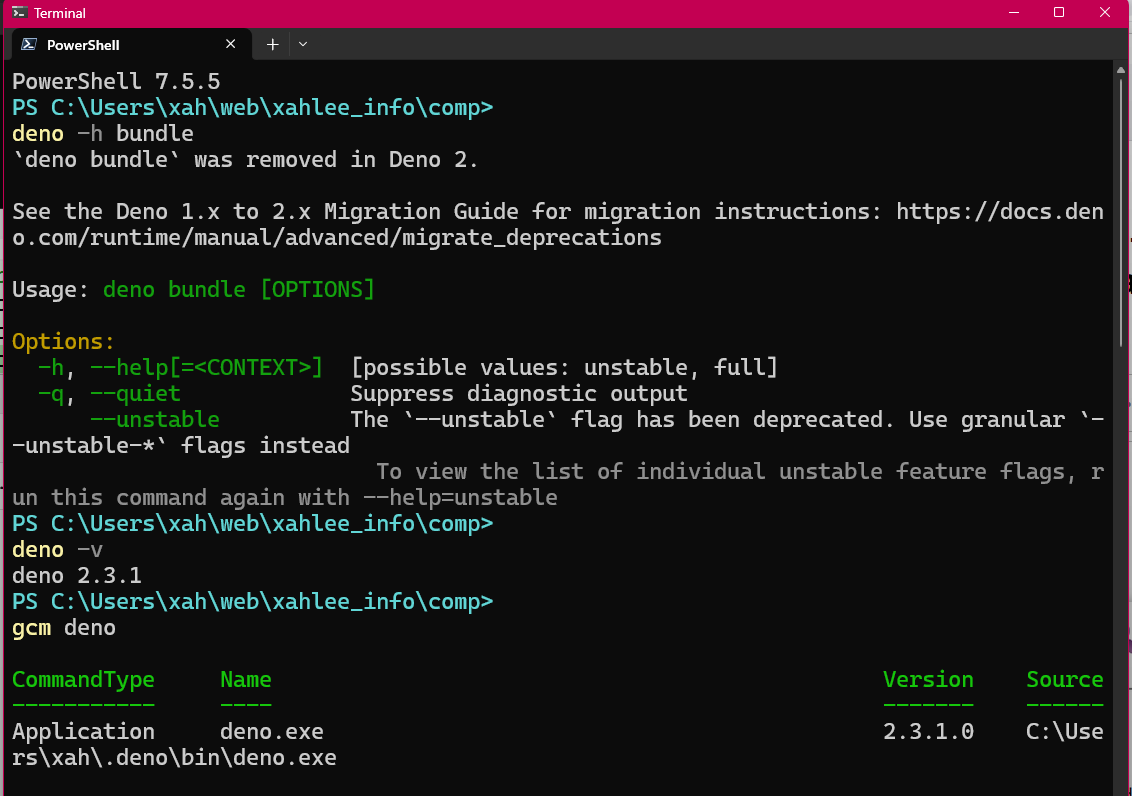Click the Terminal app icon in title bar
The width and height of the screenshot is (1132, 796).
pyautogui.click(x=19, y=12)
